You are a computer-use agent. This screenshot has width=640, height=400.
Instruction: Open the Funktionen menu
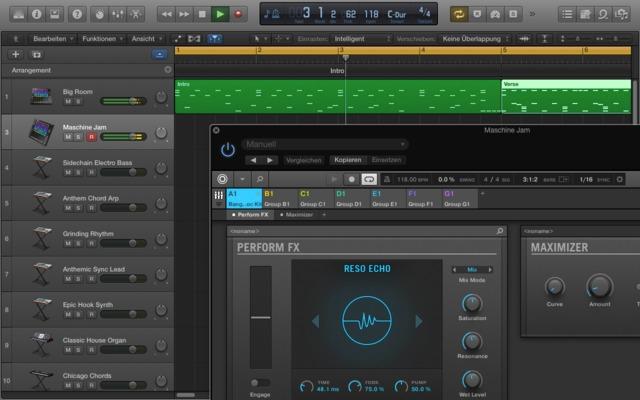tap(102, 39)
